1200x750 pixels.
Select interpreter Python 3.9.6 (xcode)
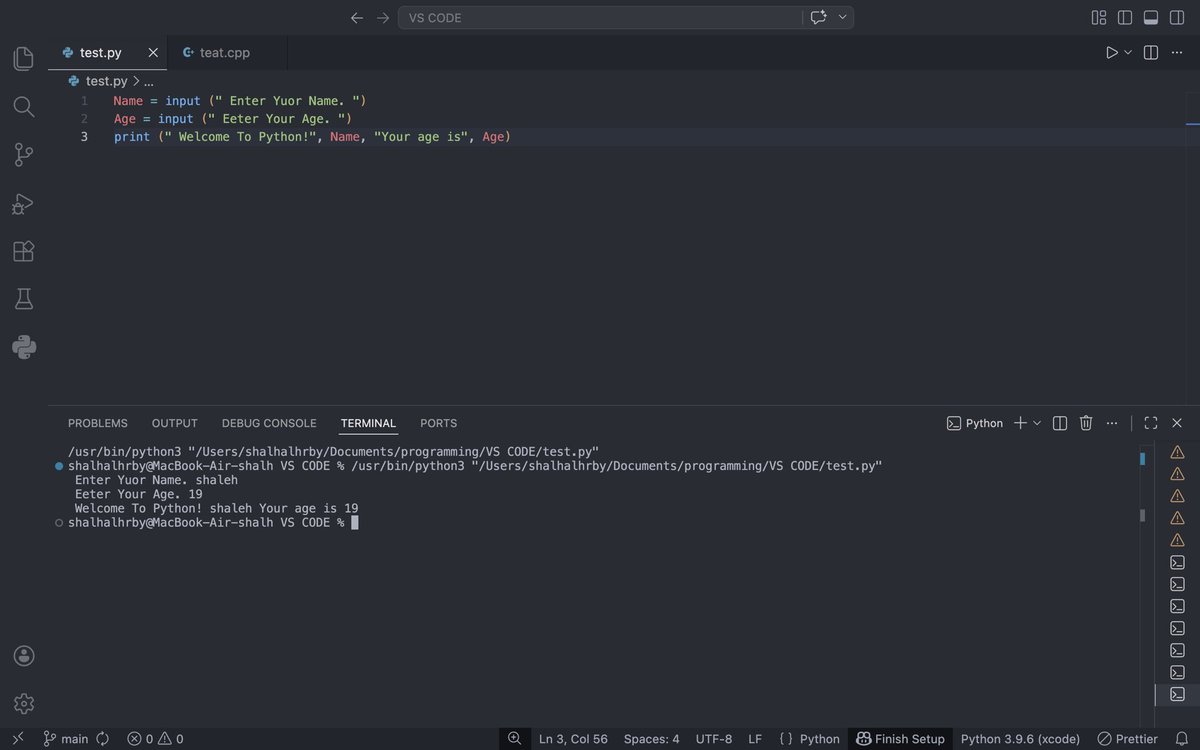[x=1020, y=739]
